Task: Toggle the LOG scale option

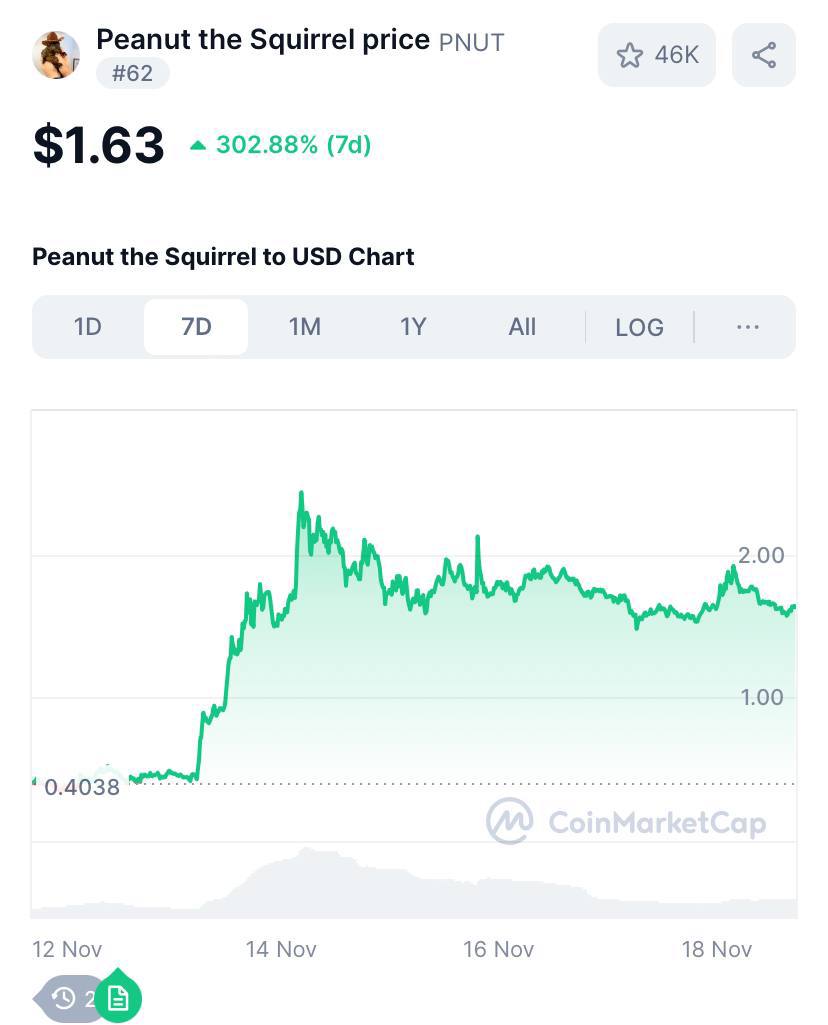Action: 639,327
